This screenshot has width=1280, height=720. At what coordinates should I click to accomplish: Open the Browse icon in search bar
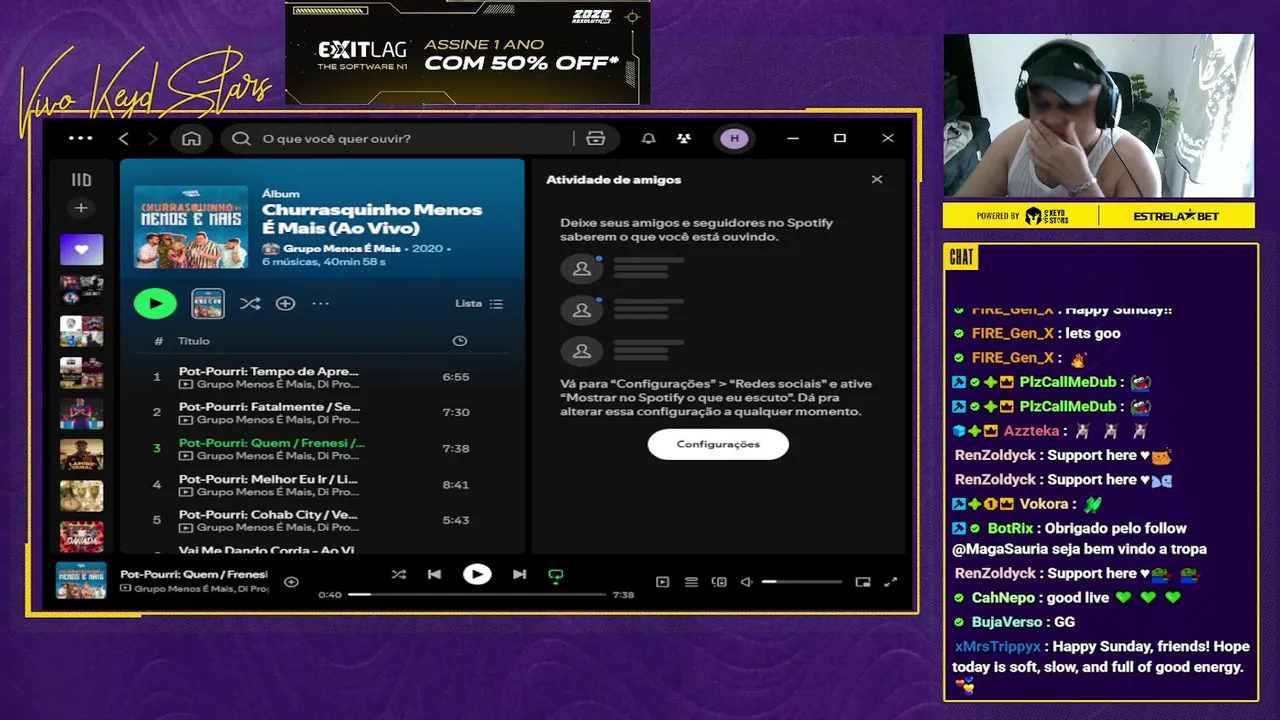pyautogui.click(x=596, y=138)
